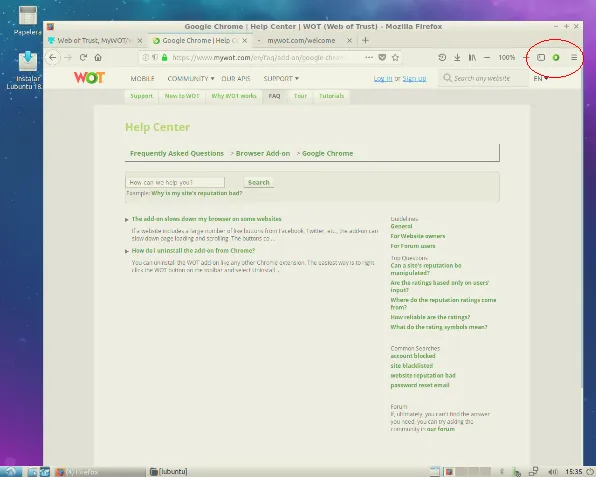The width and height of the screenshot is (596, 477).
Task: Click Frequently Asked Questions breadcrumb
Action: pyautogui.click(x=177, y=154)
